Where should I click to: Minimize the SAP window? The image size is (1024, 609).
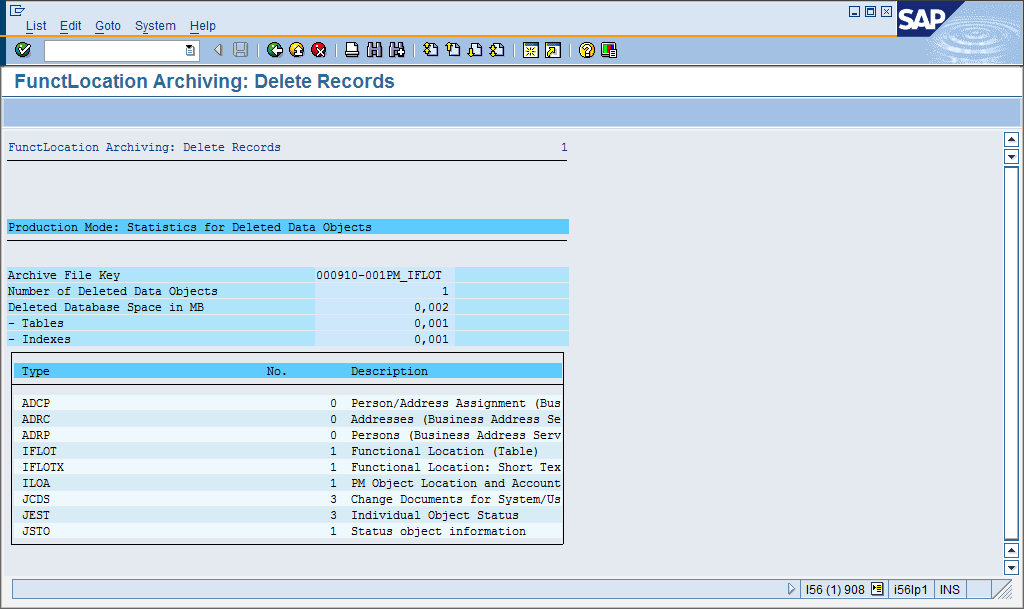[x=854, y=11]
